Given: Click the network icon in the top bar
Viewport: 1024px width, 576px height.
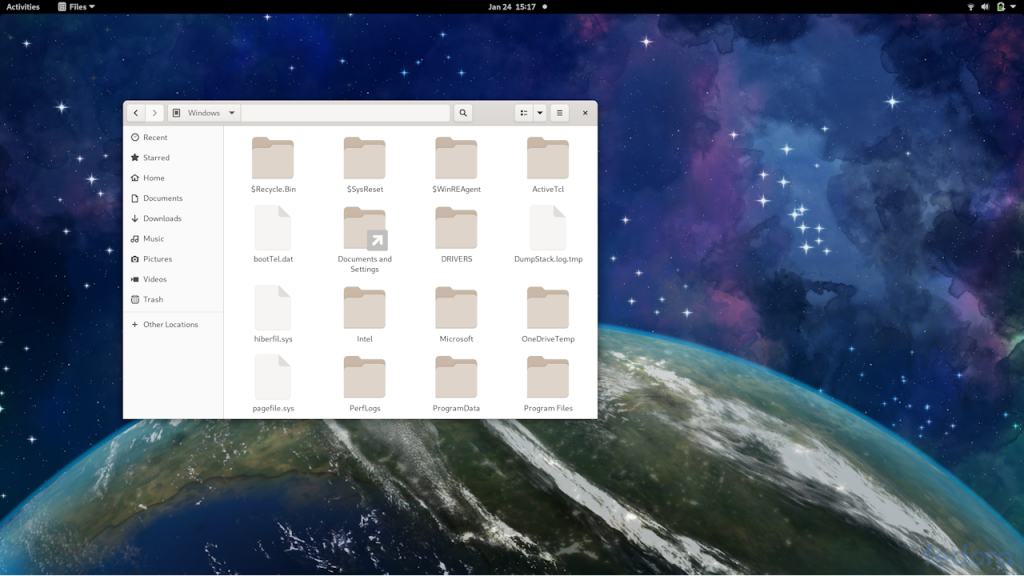Looking at the screenshot, I should click(x=971, y=7).
